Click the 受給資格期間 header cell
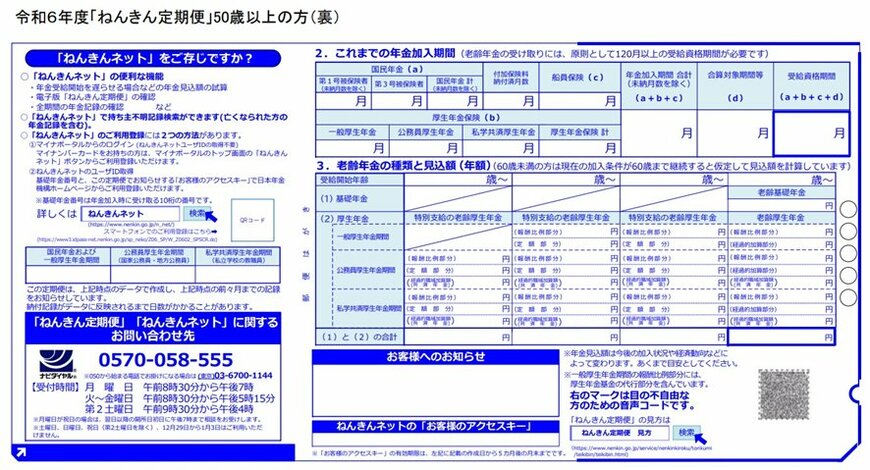The height and width of the screenshot is (470, 870). (x=811, y=86)
